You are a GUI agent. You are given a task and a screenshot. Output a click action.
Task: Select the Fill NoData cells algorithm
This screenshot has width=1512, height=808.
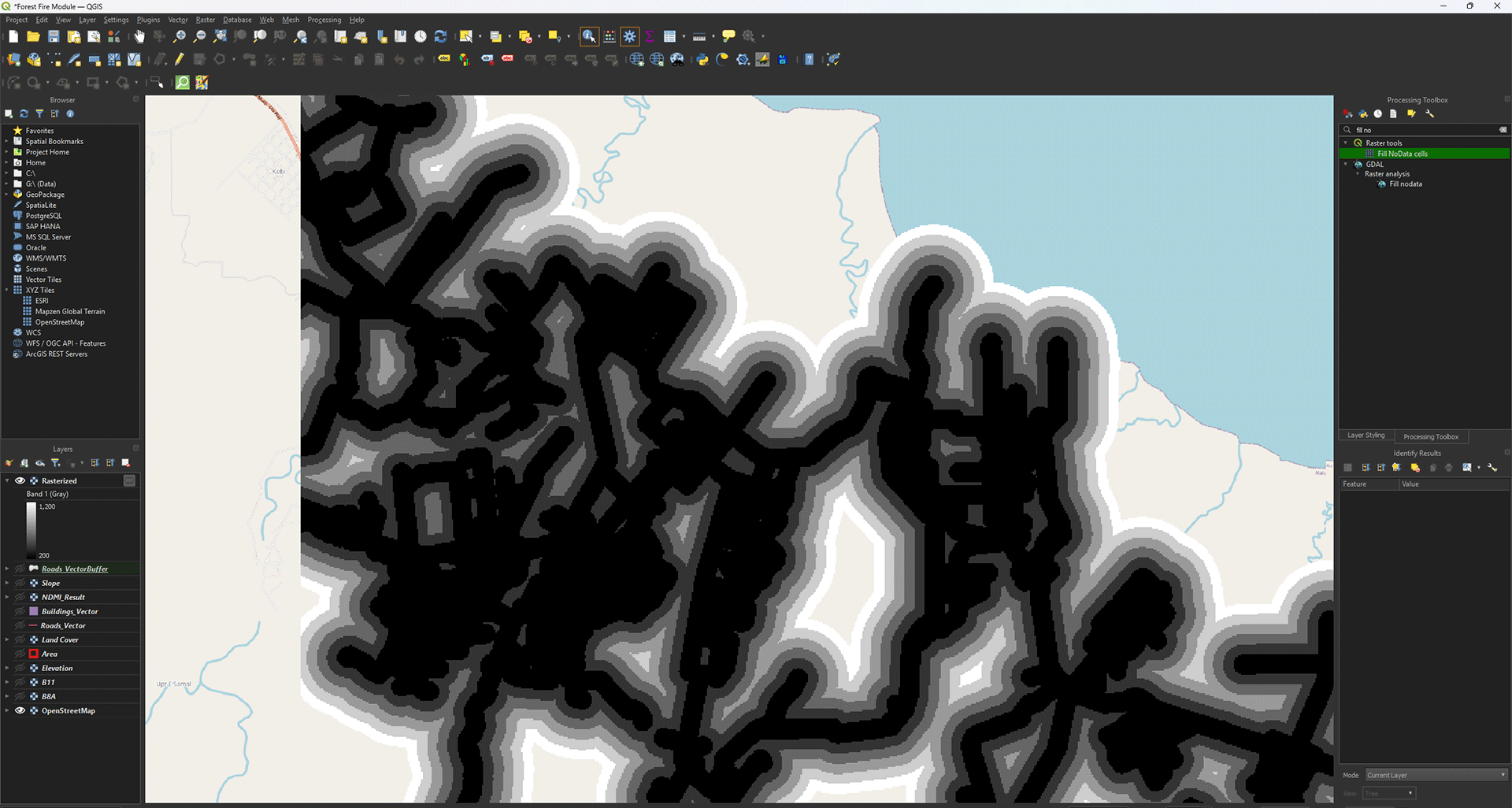[x=1402, y=154]
